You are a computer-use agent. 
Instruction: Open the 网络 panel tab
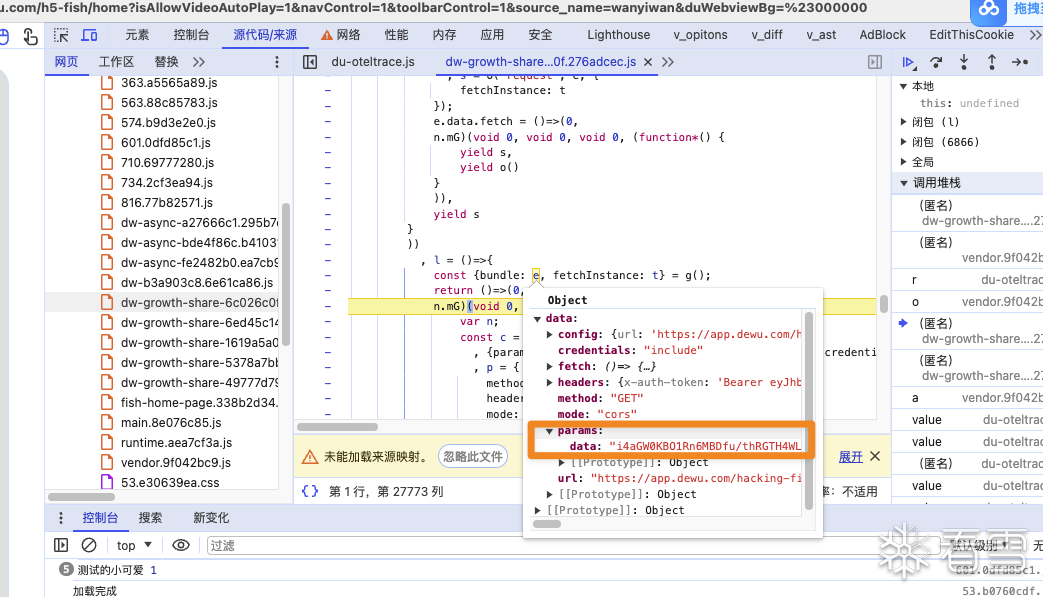[x=341, y=35]
